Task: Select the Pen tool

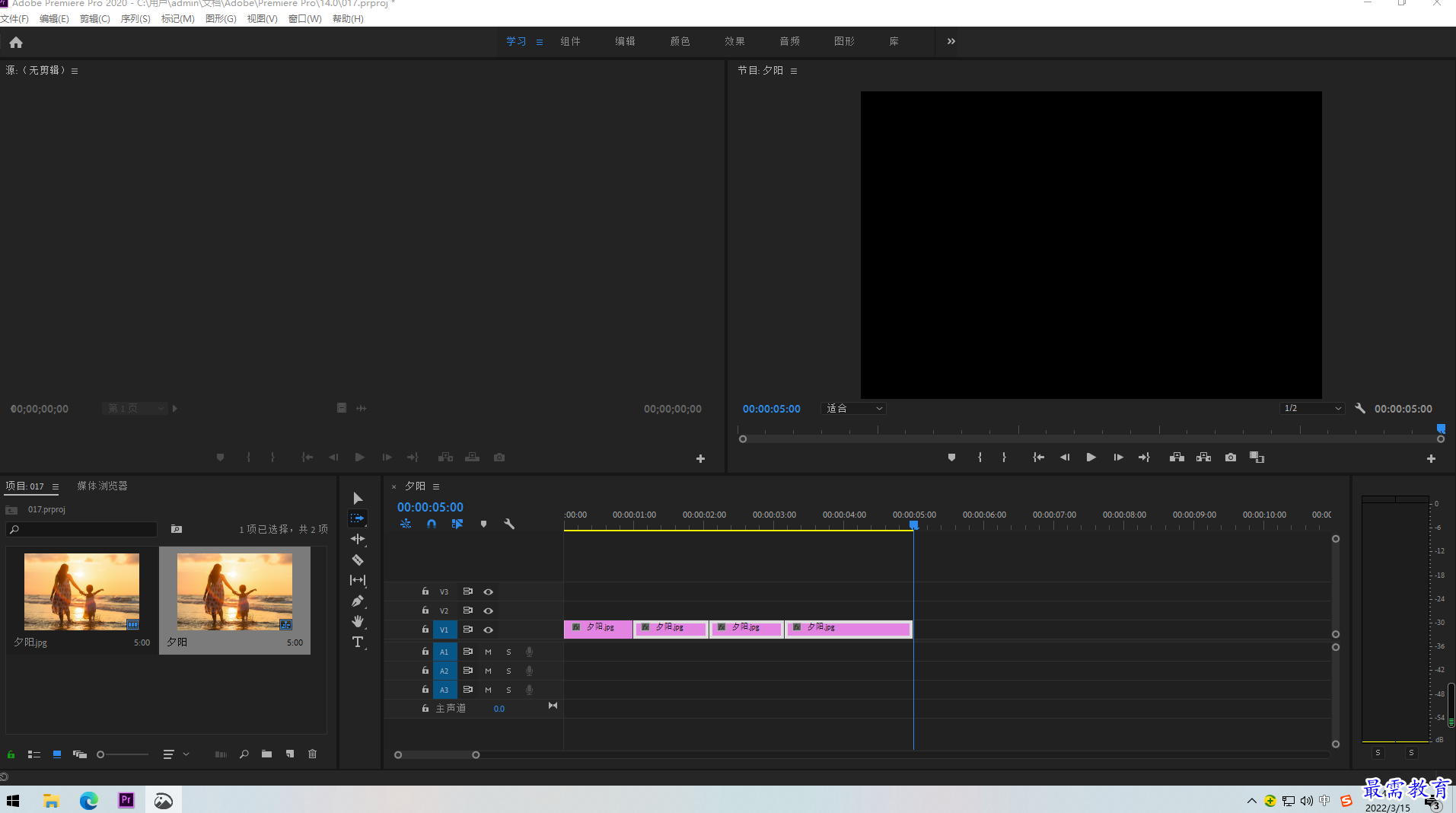Action: [358, 601]
